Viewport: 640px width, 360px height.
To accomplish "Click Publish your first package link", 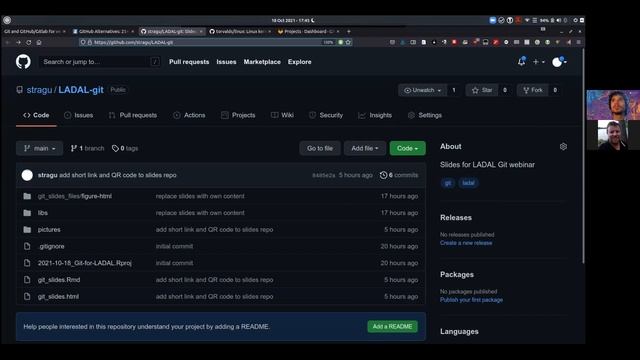I will coord(471,300).
